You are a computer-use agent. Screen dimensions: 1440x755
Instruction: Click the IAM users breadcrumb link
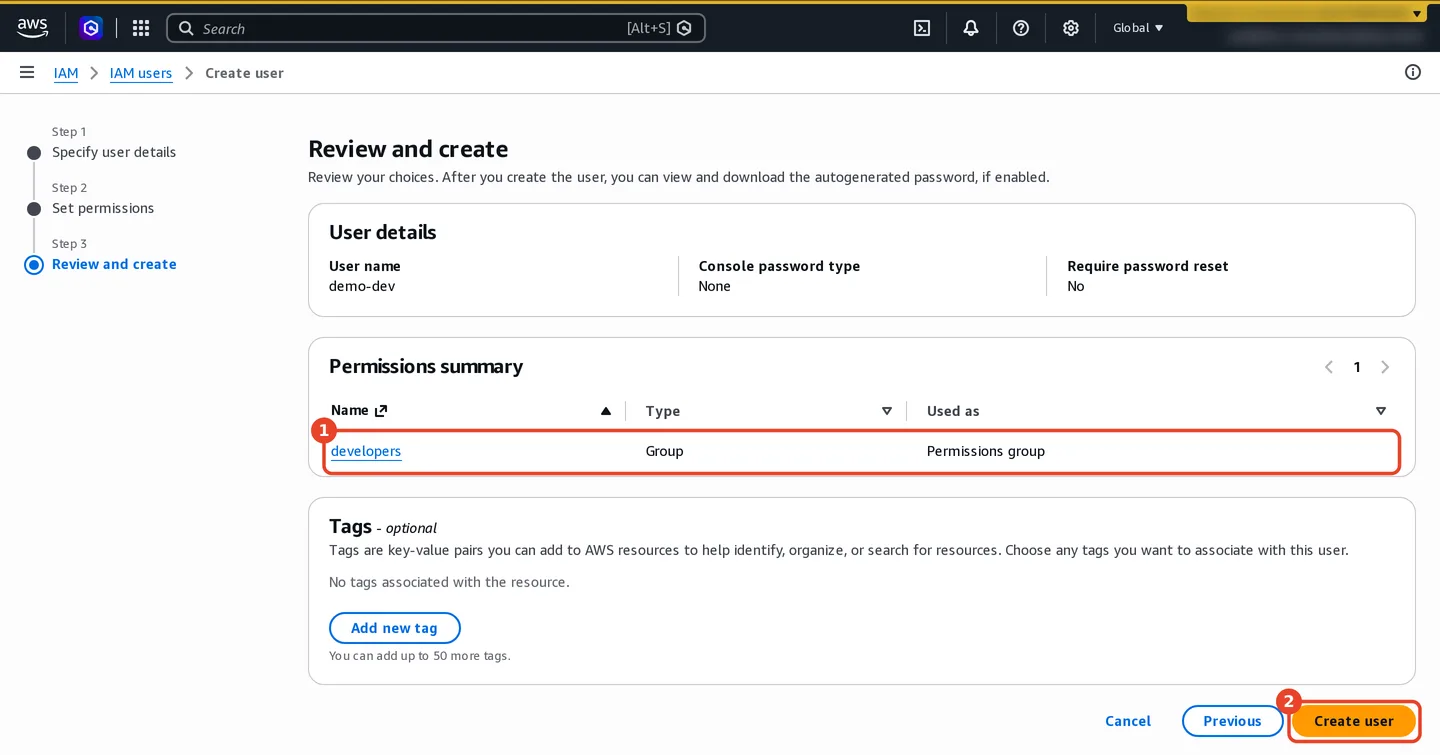141,73
